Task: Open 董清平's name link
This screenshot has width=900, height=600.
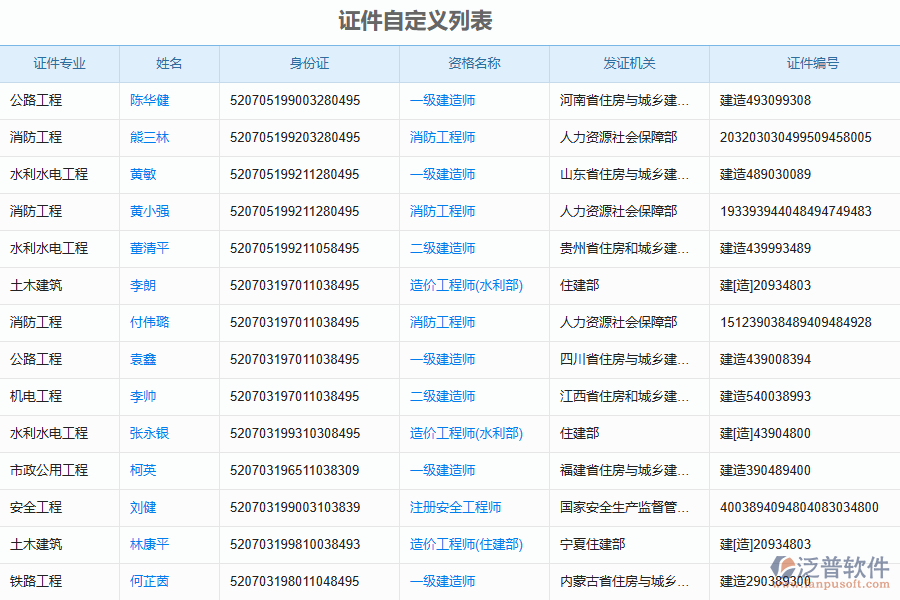Action: pyautogui.click(x=148, y=248)
